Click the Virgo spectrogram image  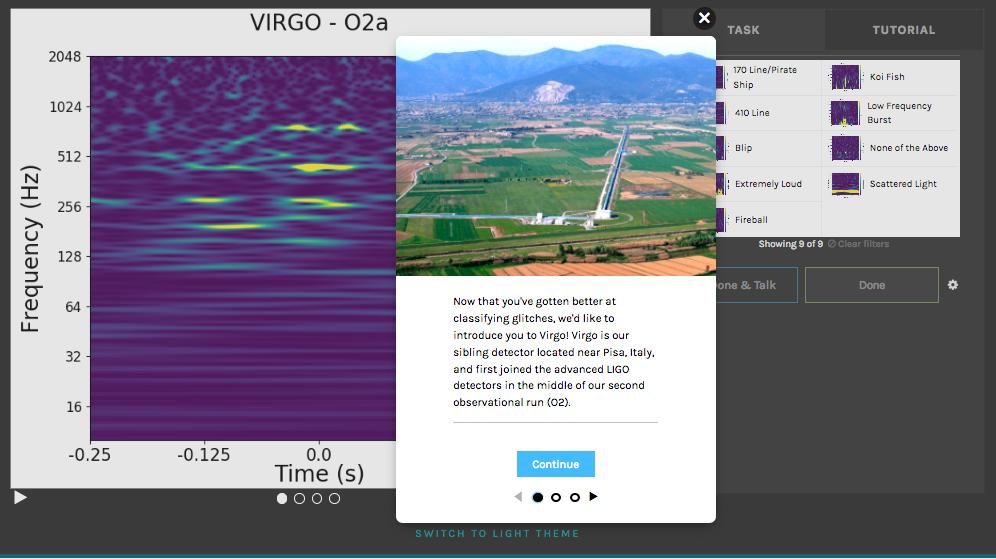203,248
